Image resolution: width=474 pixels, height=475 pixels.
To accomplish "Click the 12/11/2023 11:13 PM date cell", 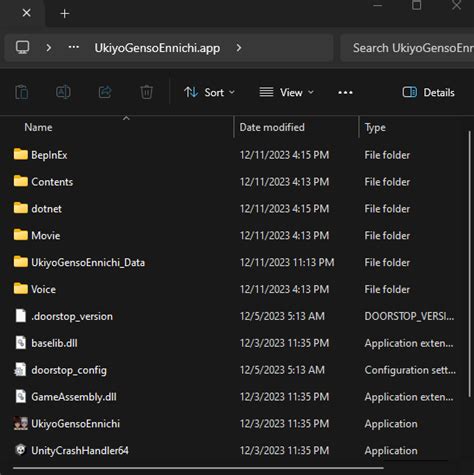I will (x=287, y=263).
